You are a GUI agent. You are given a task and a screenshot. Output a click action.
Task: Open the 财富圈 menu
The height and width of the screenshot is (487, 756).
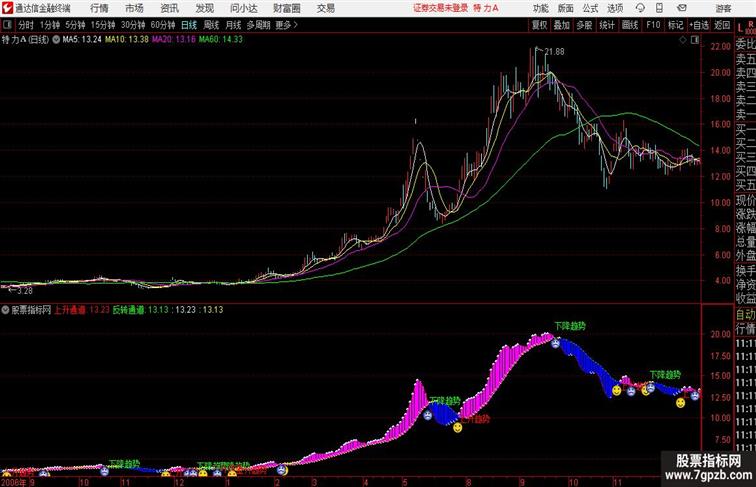286,8
